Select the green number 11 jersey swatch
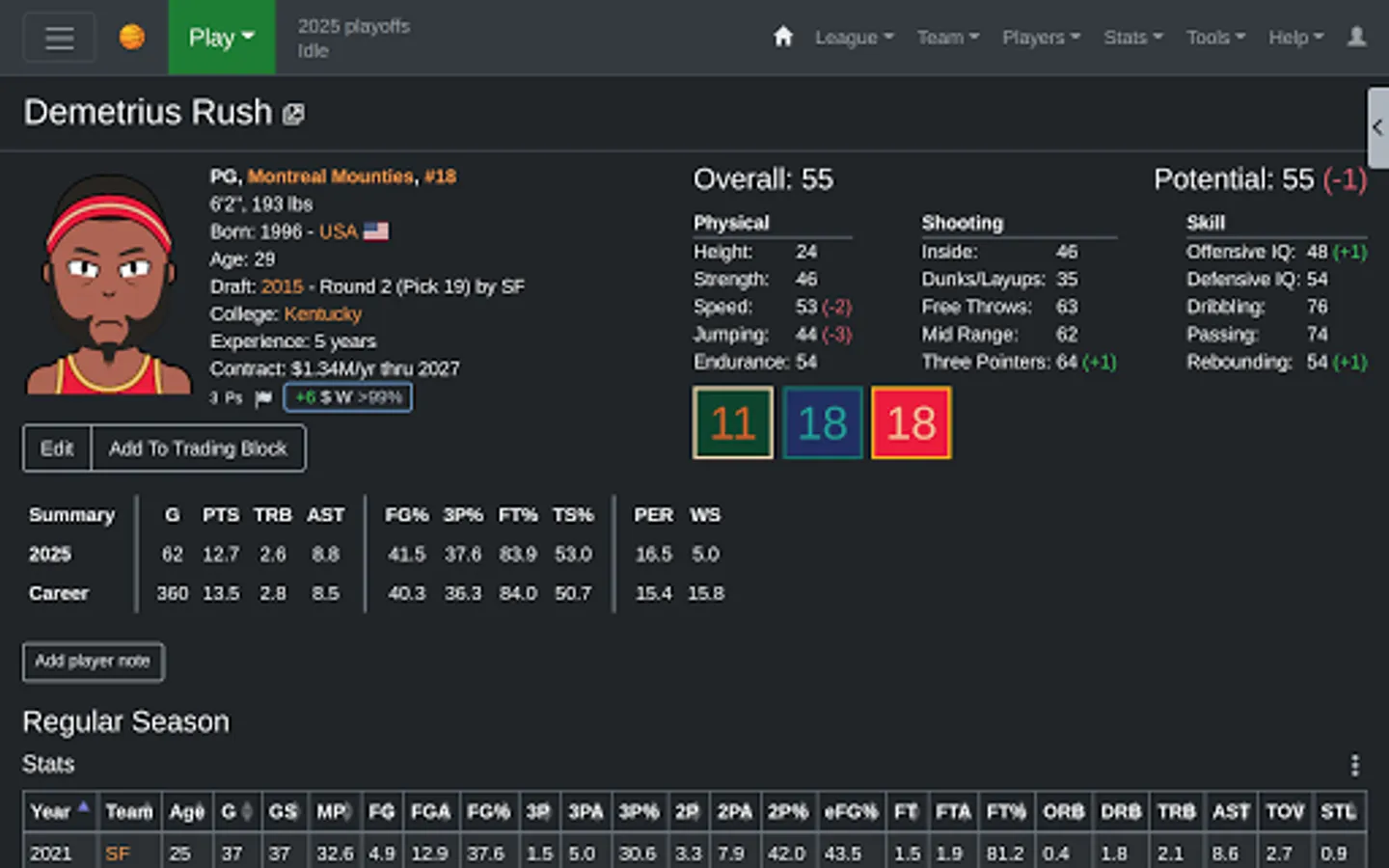Screen dimensions: 1389x868 pos(733,422)
